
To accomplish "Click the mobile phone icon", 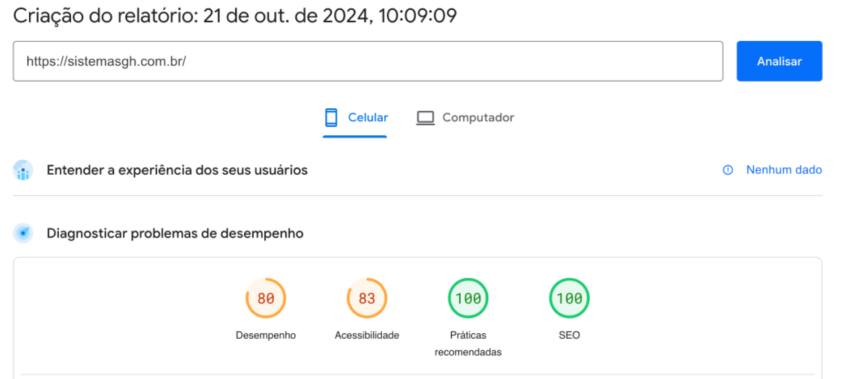I will tap(331, 118).
